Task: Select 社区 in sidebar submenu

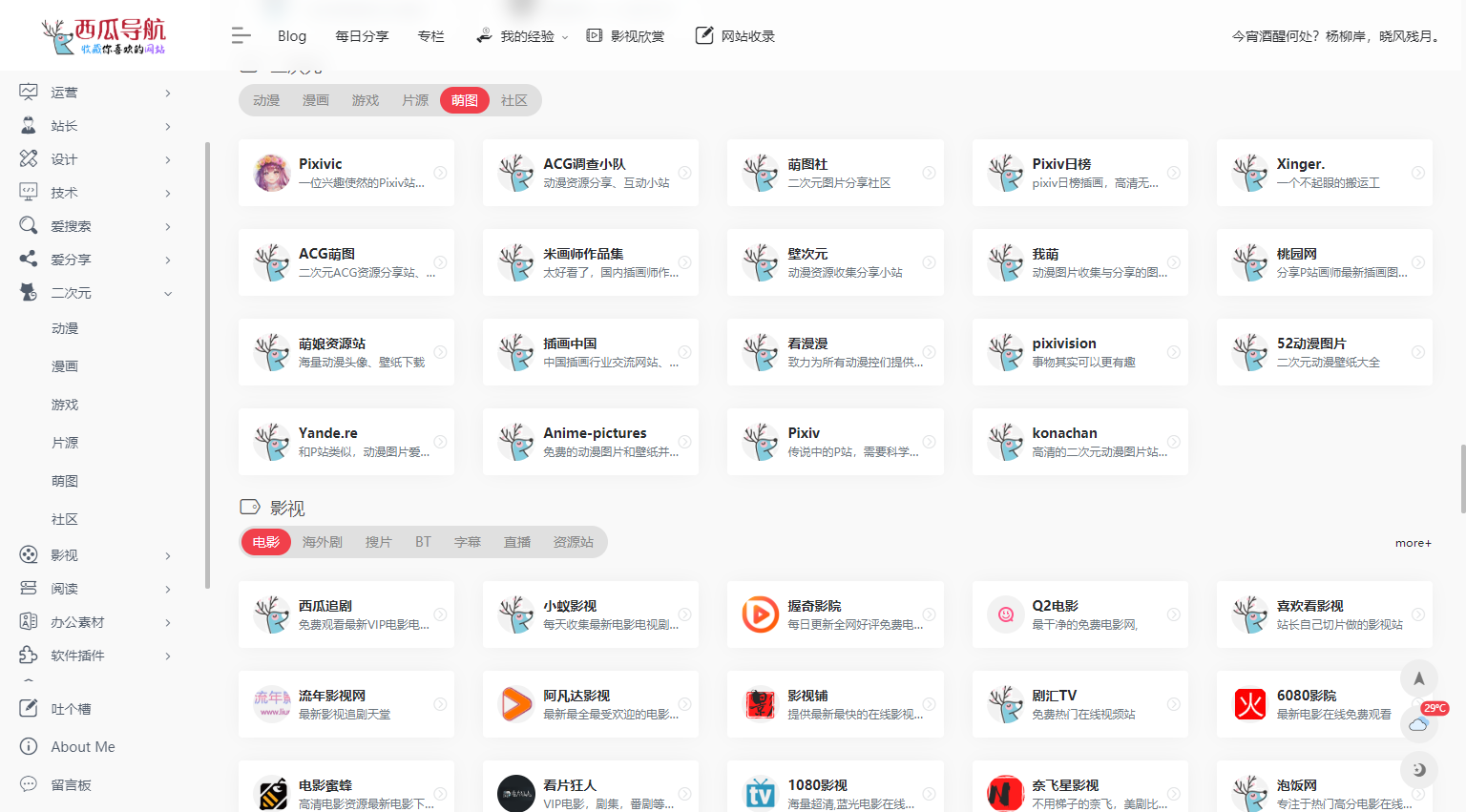Action: click(65, 519)
